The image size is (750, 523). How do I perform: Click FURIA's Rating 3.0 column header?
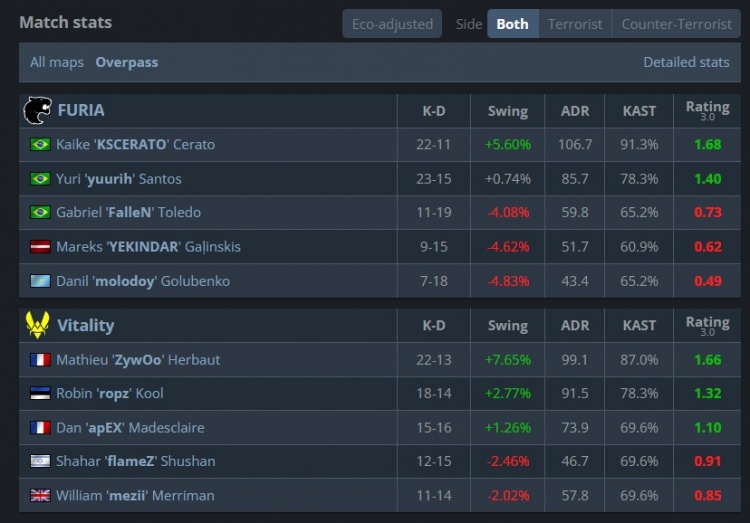coord(707,110)
